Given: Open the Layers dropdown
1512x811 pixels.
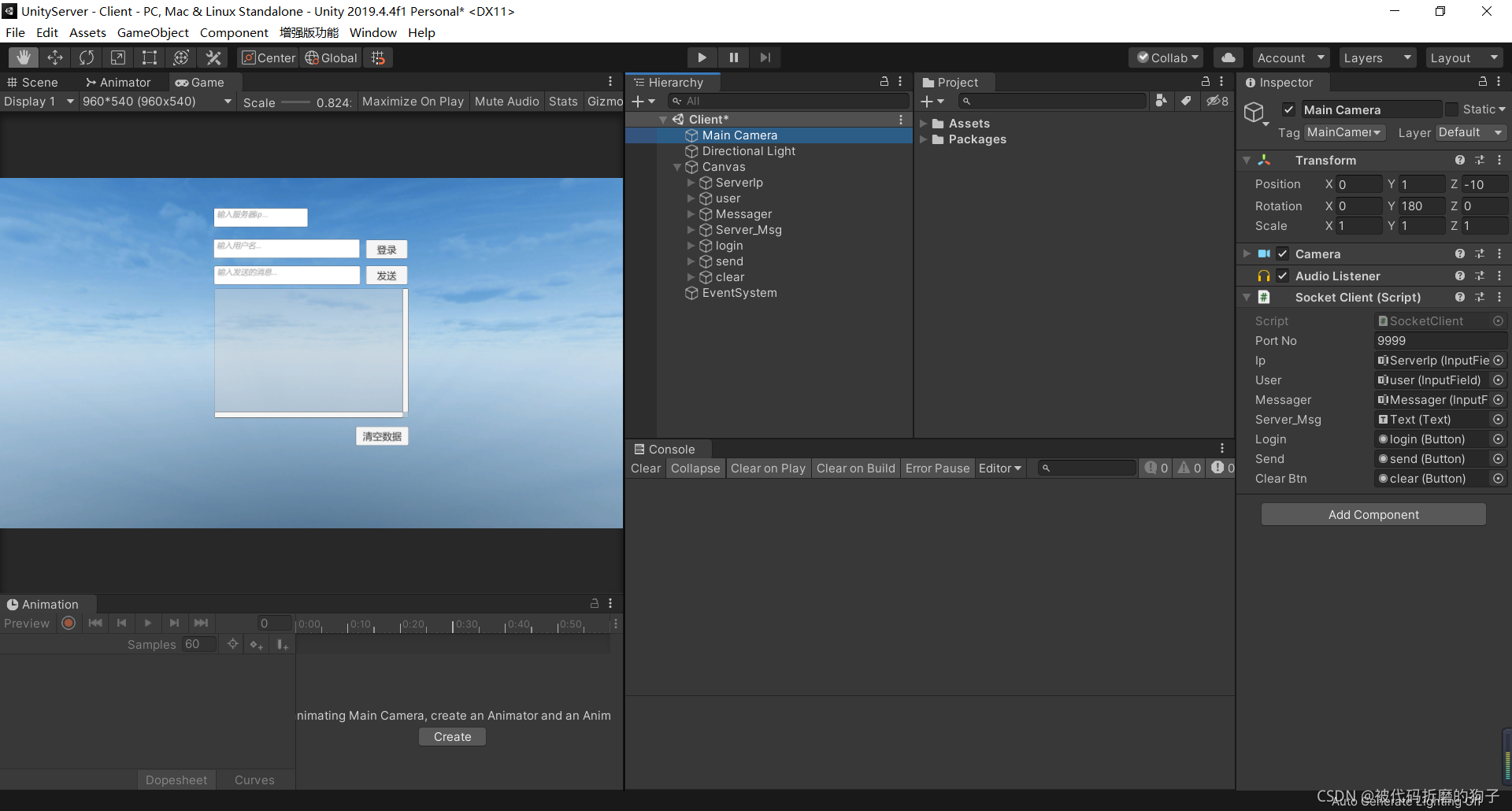Looking at the screenshot, I should (x=1376, y=57).
